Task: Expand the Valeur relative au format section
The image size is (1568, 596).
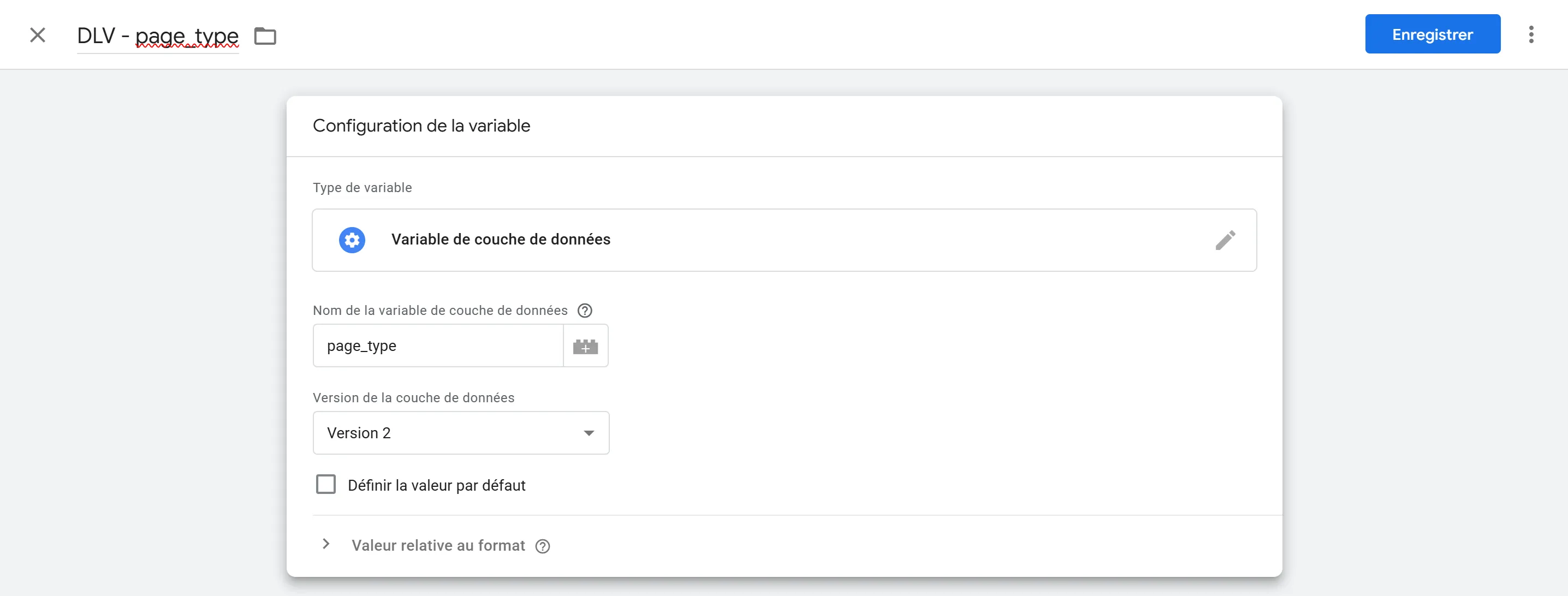Action: 327,544
